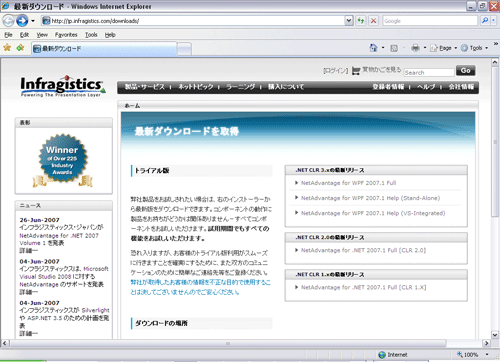
Task: Open Silverlight news link
Action: [x=95, y=310]
